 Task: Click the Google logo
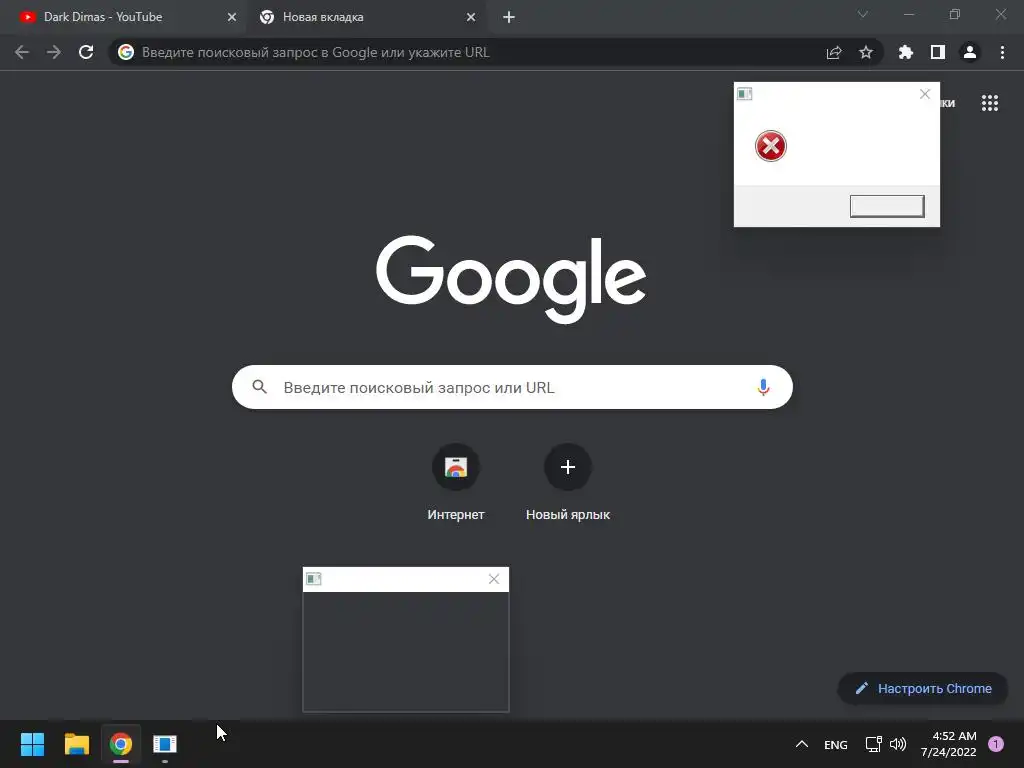(511, 280)
